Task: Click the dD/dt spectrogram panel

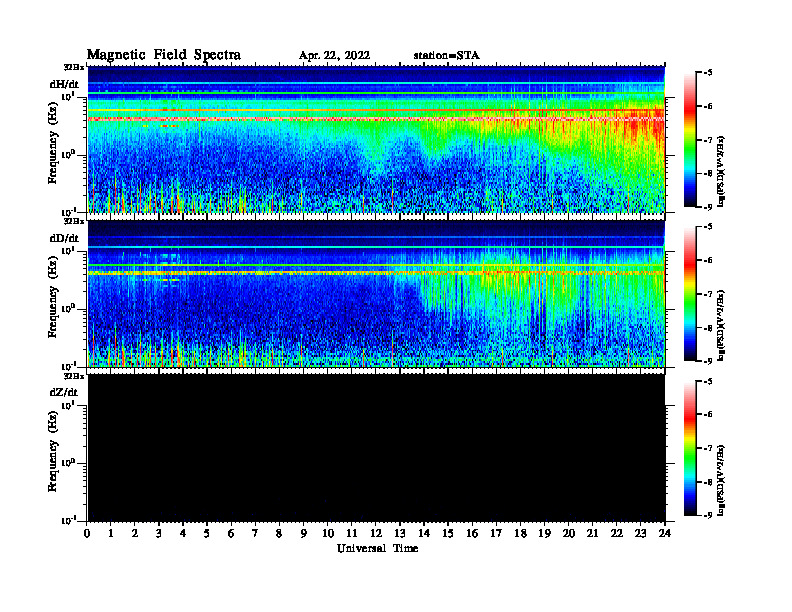Action: click(x=376, y=293)
